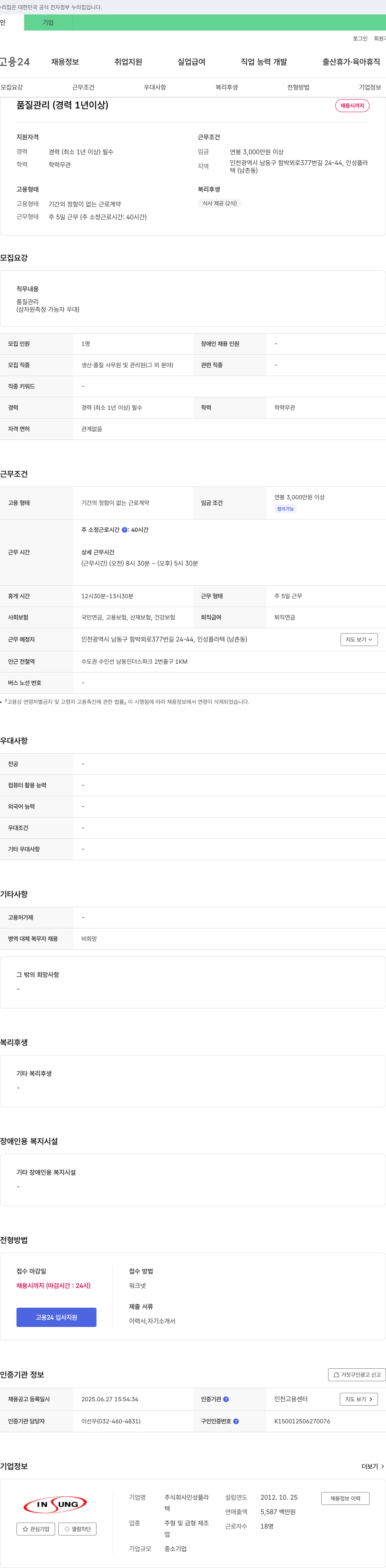Click help icon next to 주 소정근로시간

tap(124, 529)
